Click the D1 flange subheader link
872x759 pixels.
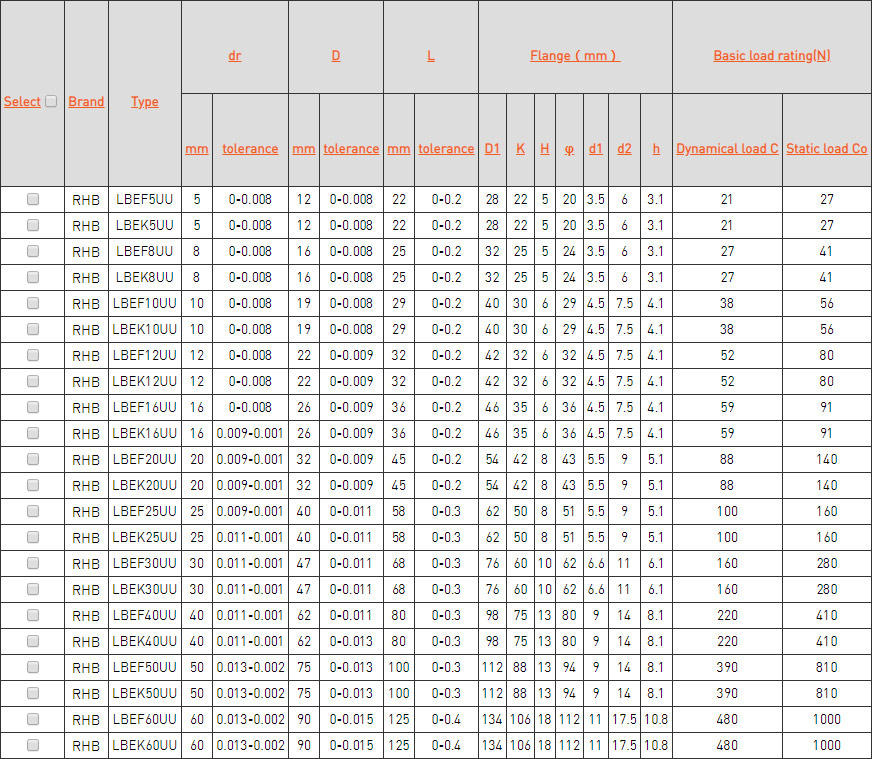click(x=492, y=149)
